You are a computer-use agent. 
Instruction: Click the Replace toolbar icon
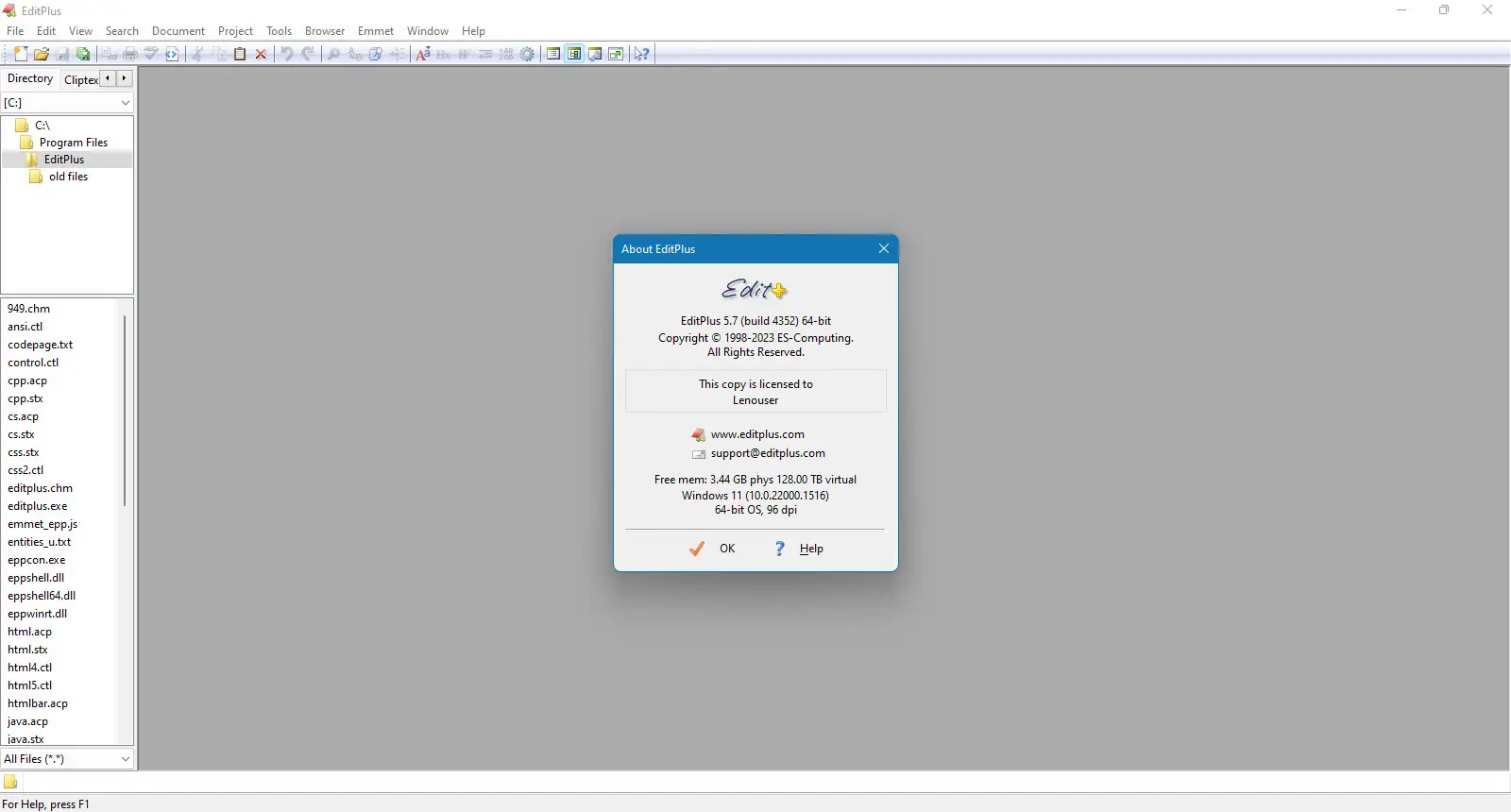click(x=355, y=54)
